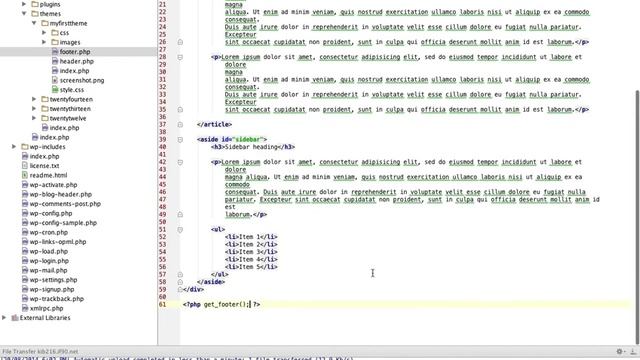Click the Sidebar heading h3 text

coord(251,147)
